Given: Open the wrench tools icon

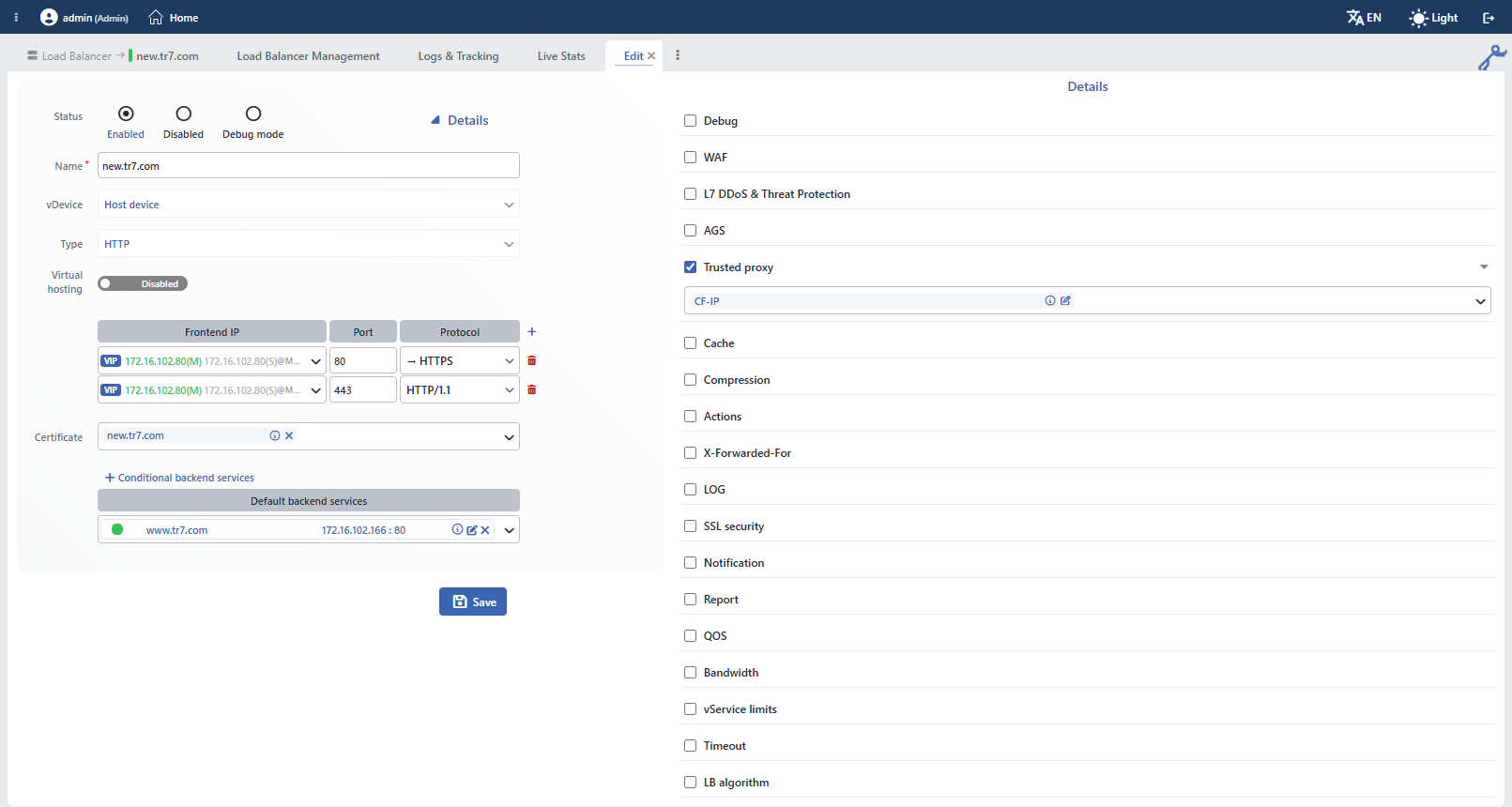Looking at the screenshot, I should tap(1491, 57).
